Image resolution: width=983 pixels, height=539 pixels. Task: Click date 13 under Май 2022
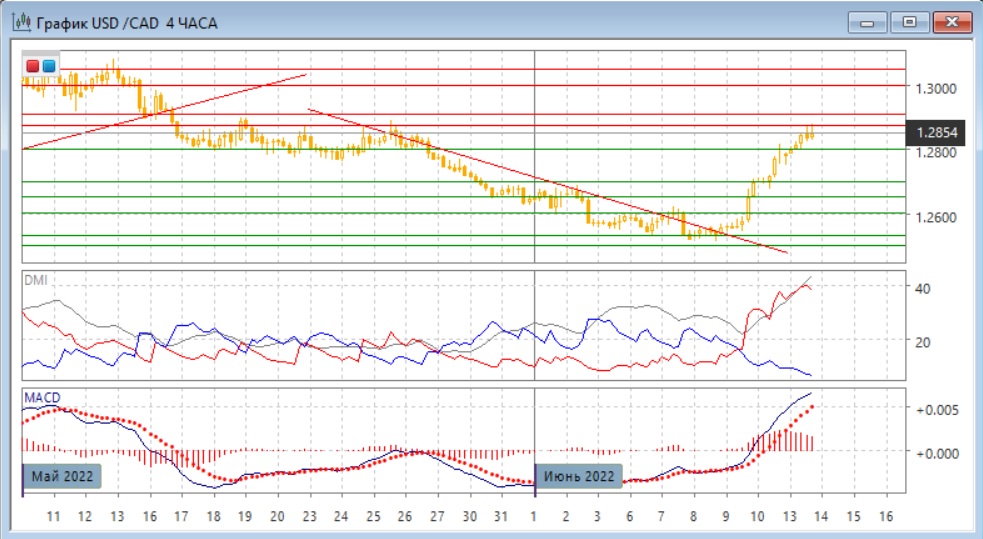[x=117, y=516]
